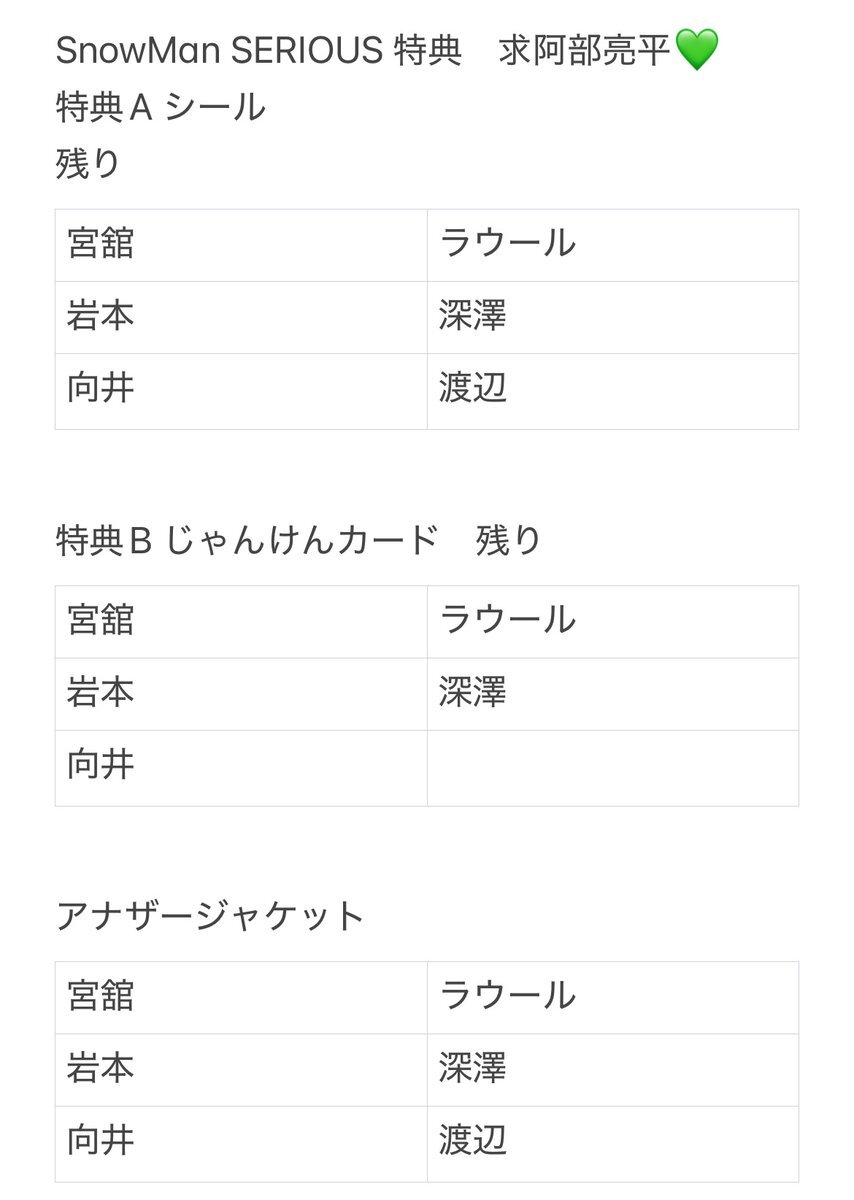
Task: Click the empty cell beside 向井 in the じゃんけんカード table
Action: click(x=613, y=768)
